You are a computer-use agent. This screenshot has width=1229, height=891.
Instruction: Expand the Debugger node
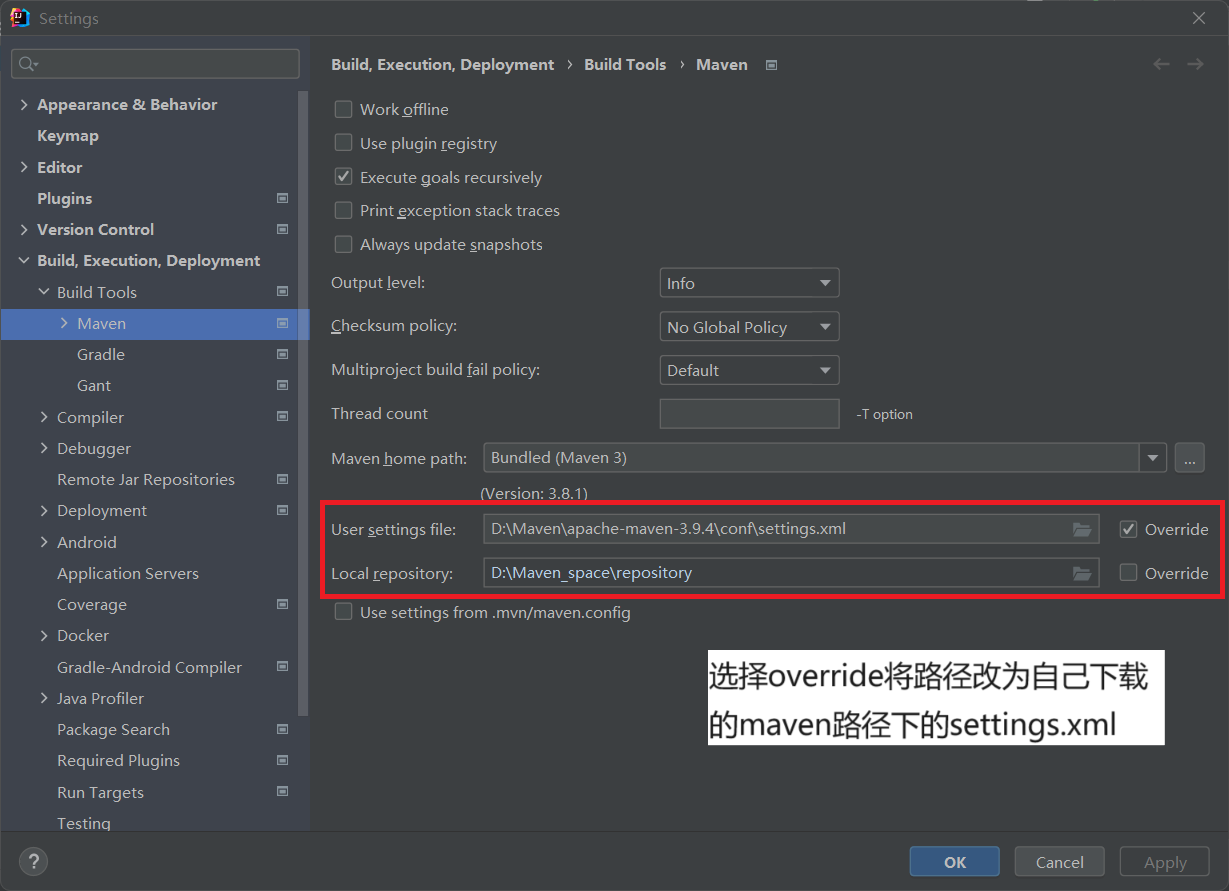44,448
